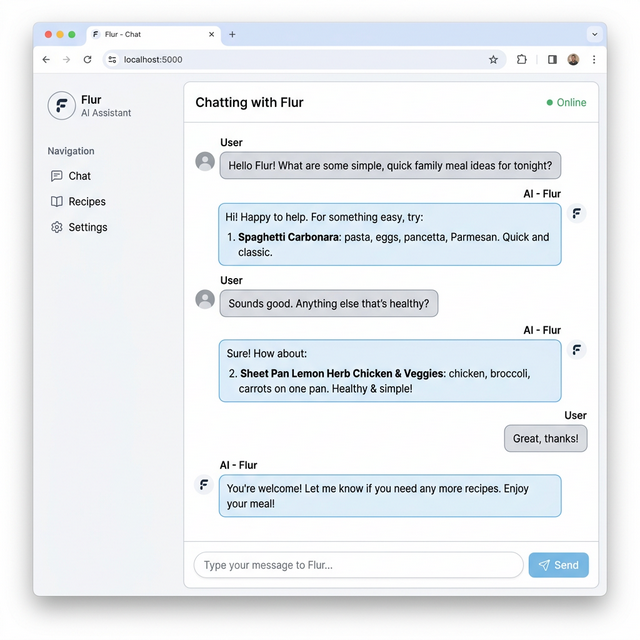Open Chat in the navigation
This screenshot has height=640, width=640.
[x=71, y=176]
